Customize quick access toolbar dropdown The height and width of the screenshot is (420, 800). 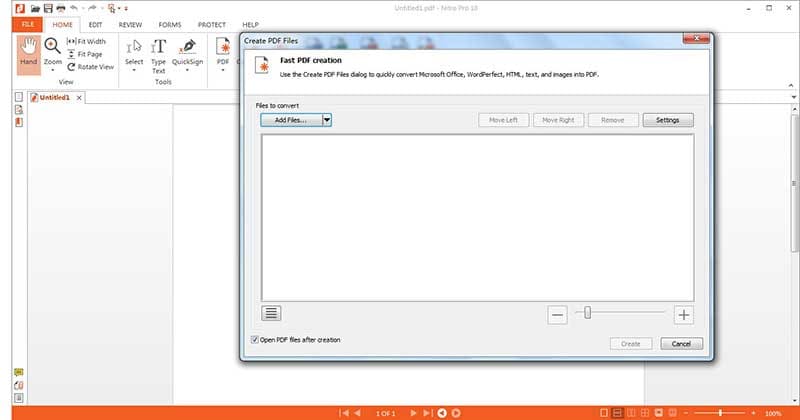coord(126,9)
